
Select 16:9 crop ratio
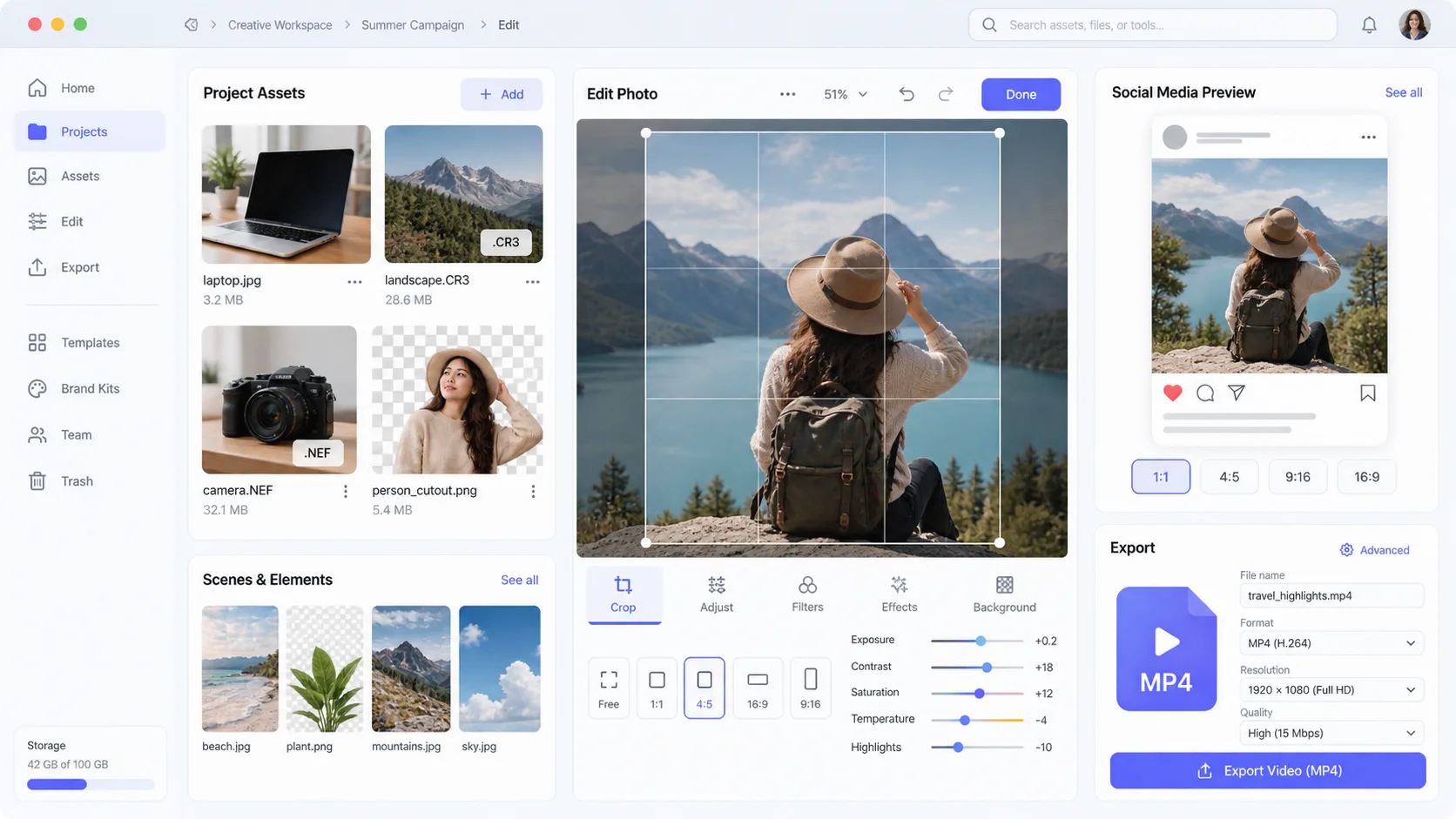click(758, 688)
